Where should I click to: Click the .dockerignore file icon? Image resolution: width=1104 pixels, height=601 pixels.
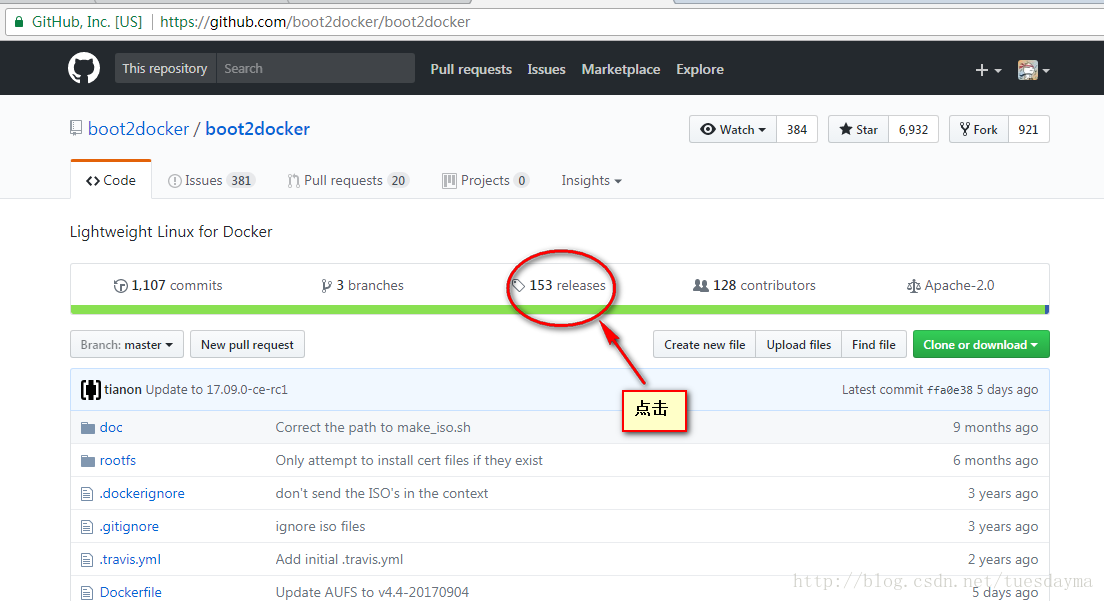click(87, 493)
